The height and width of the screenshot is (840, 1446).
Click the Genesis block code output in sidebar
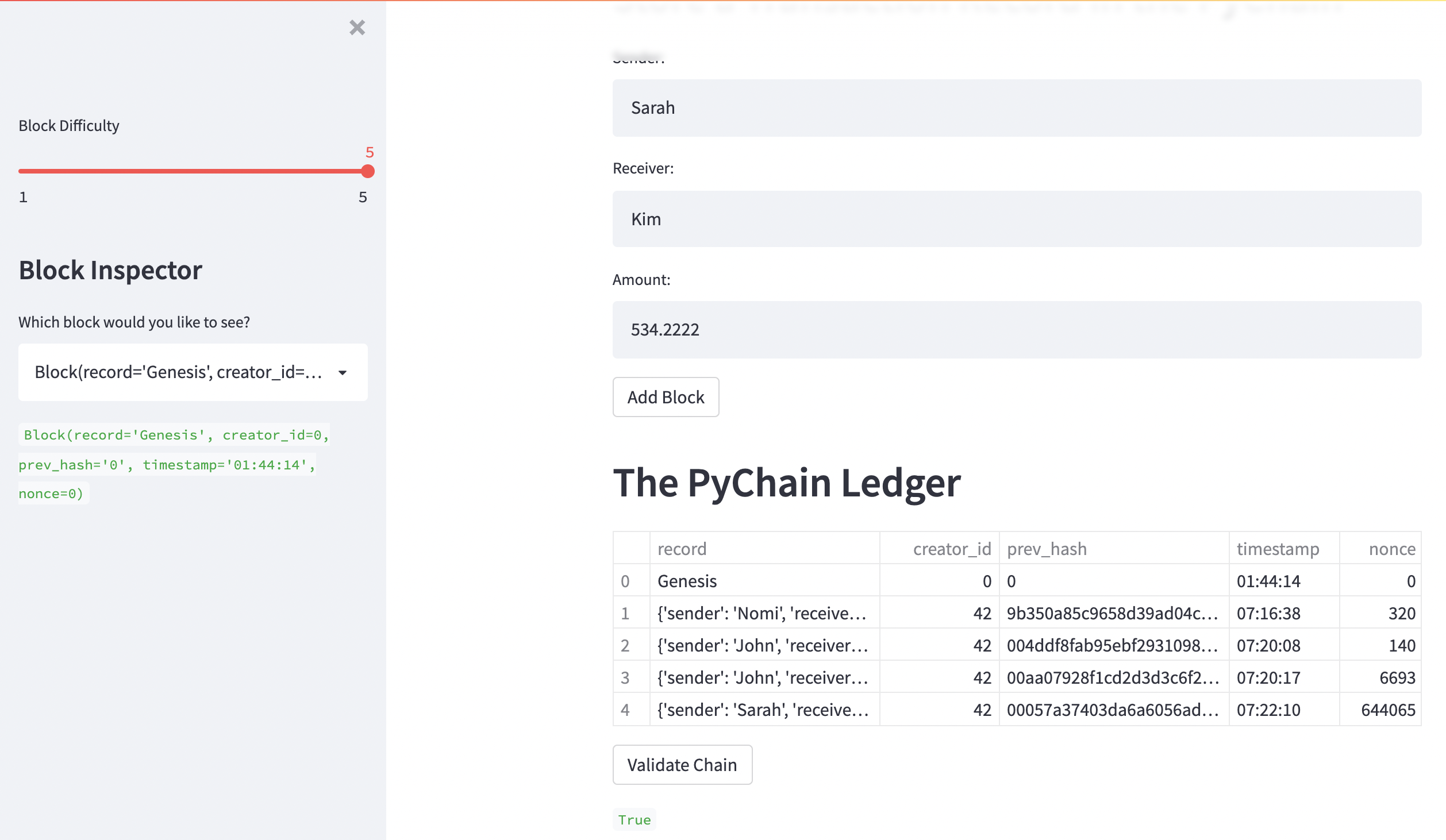(174, 464)
